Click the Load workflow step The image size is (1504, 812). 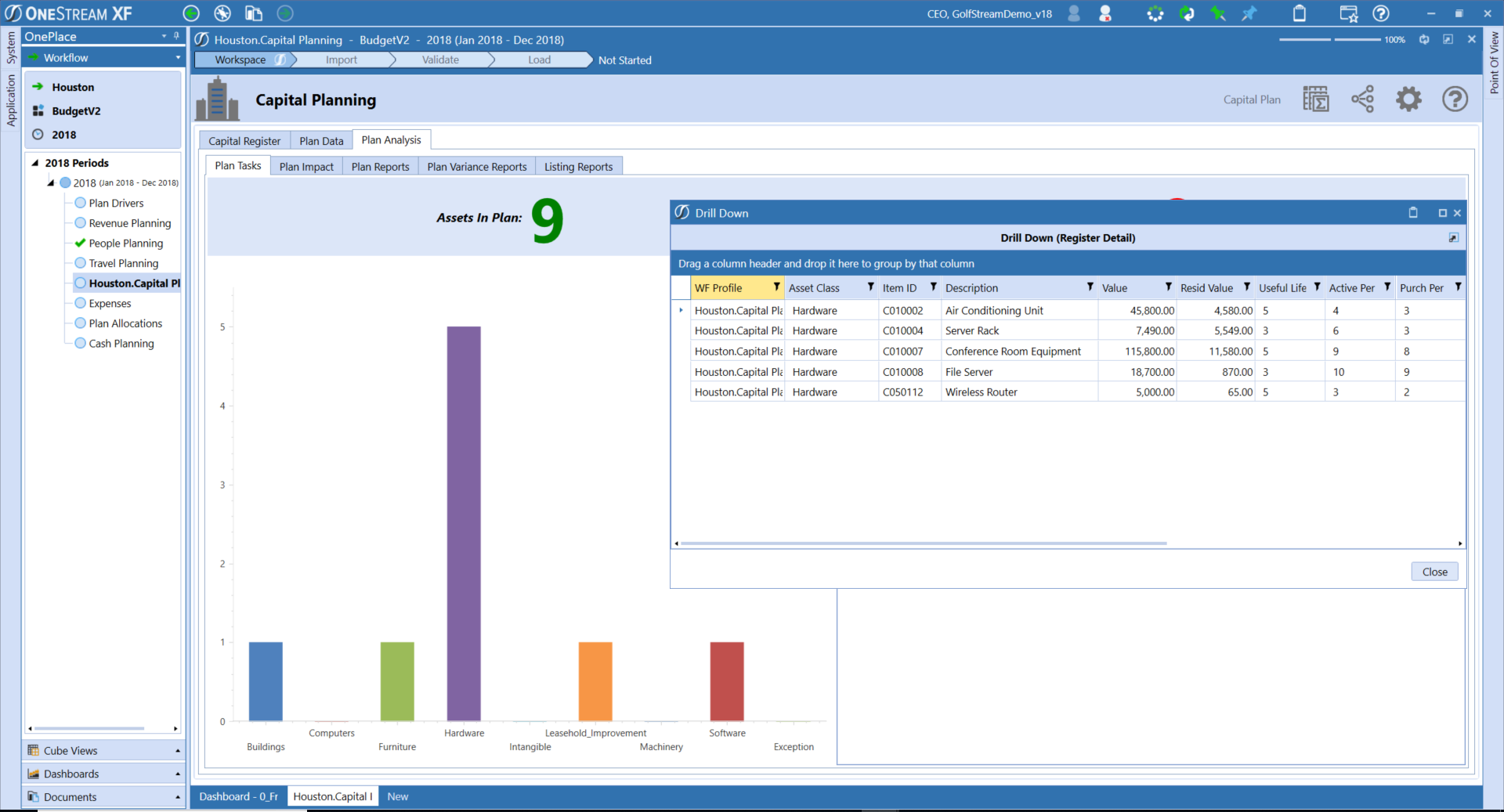point(539,60)
